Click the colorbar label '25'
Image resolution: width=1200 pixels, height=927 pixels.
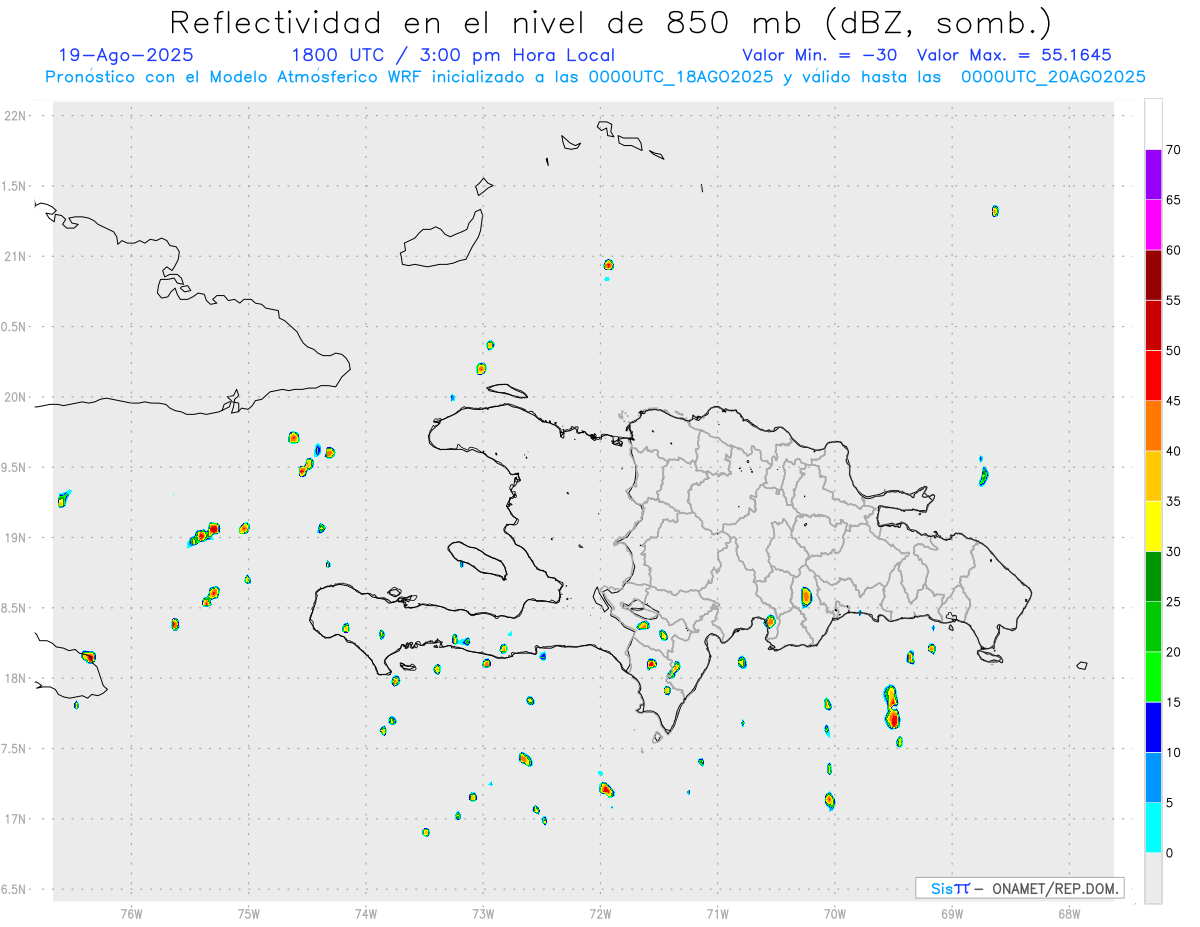1173,602
